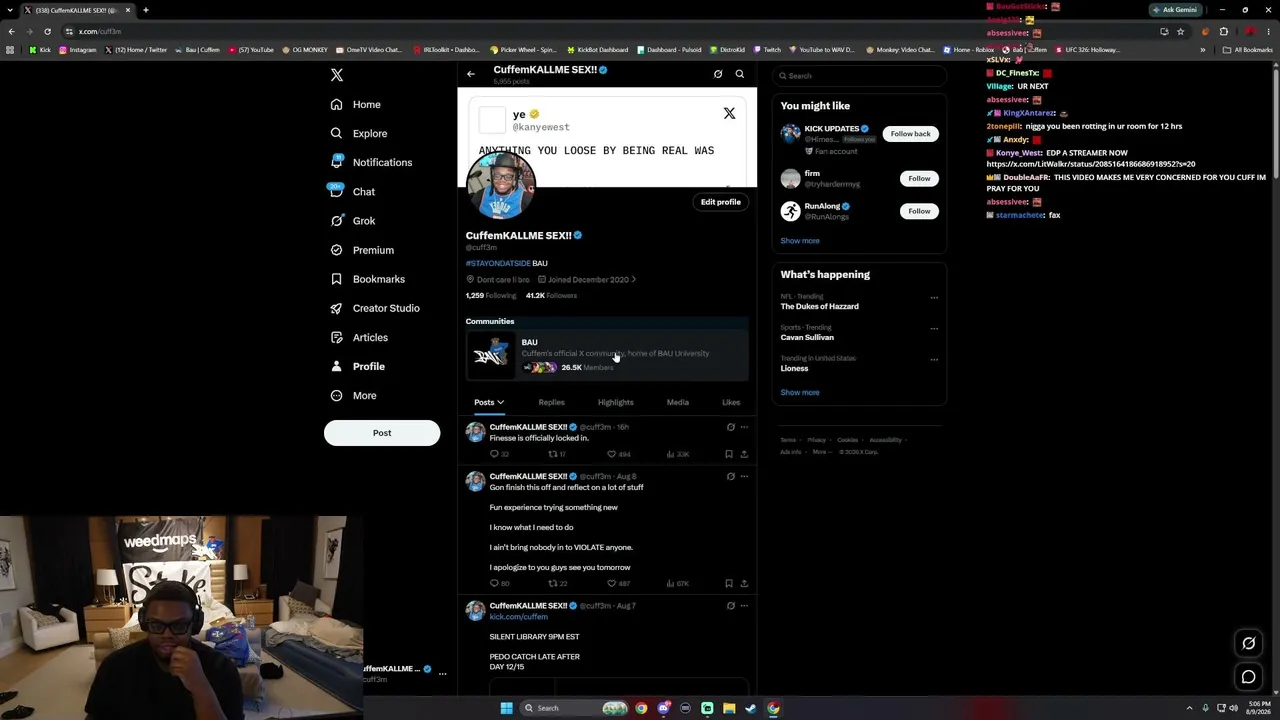This screenshot has width=1280, height=720.
Task: Click inside the X Search field
Action: pos(859,76)
